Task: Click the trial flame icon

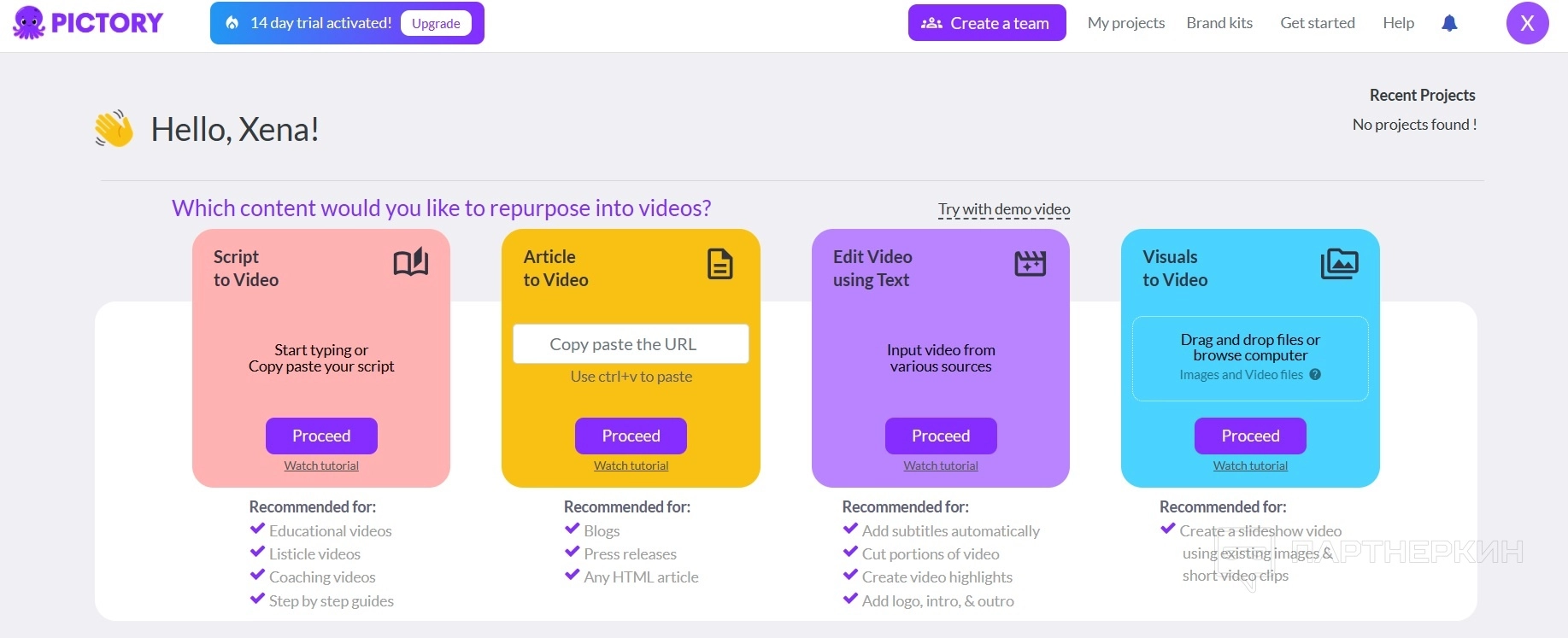Action: [232, 23]
